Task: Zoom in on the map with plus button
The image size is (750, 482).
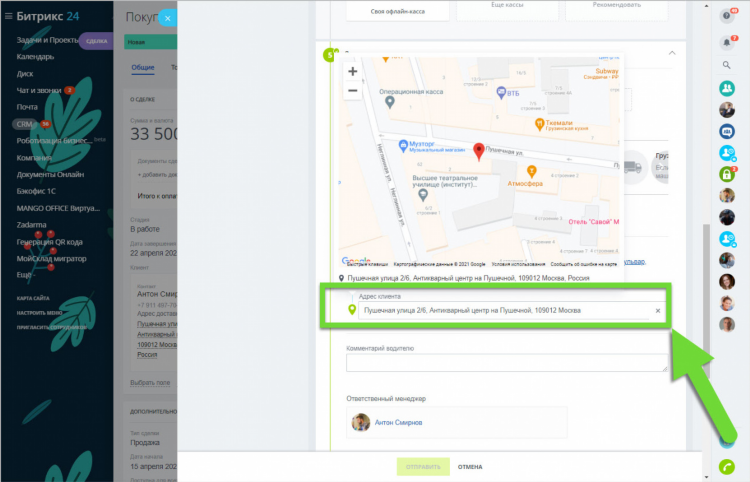Action: click(353, 72)
